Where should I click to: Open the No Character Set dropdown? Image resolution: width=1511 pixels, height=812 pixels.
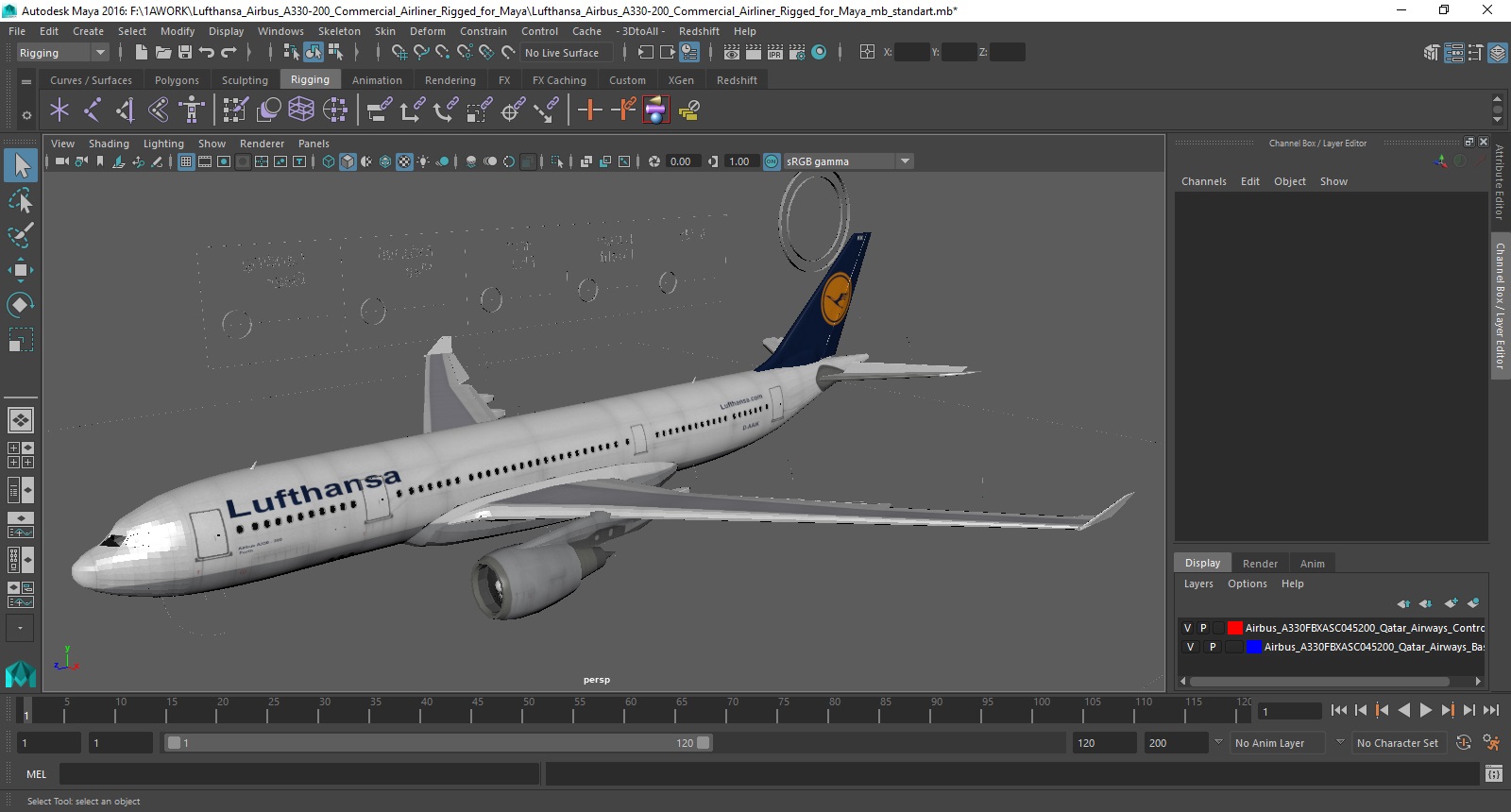point(1398,743)
